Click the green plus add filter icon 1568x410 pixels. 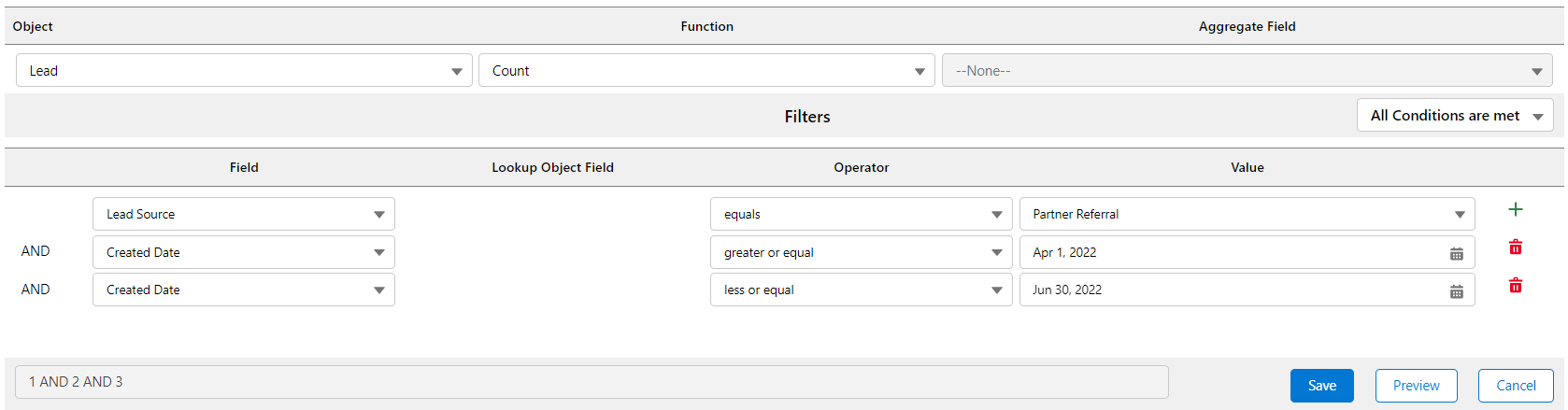pyautogui.click(x=1515, y=210)
